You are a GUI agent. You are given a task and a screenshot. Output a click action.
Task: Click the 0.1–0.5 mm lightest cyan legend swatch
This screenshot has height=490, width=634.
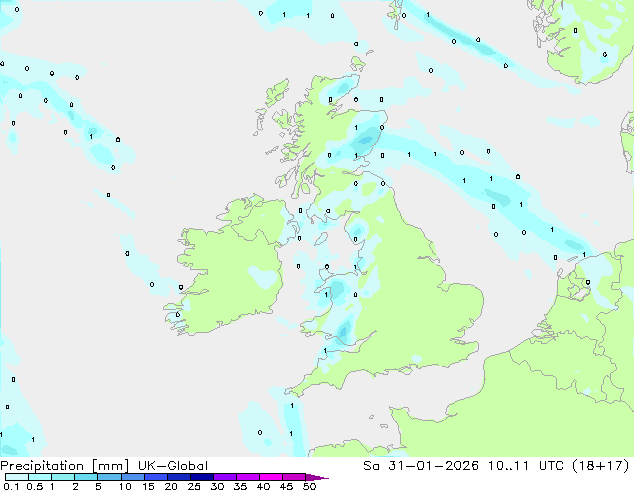coord(17,477)
